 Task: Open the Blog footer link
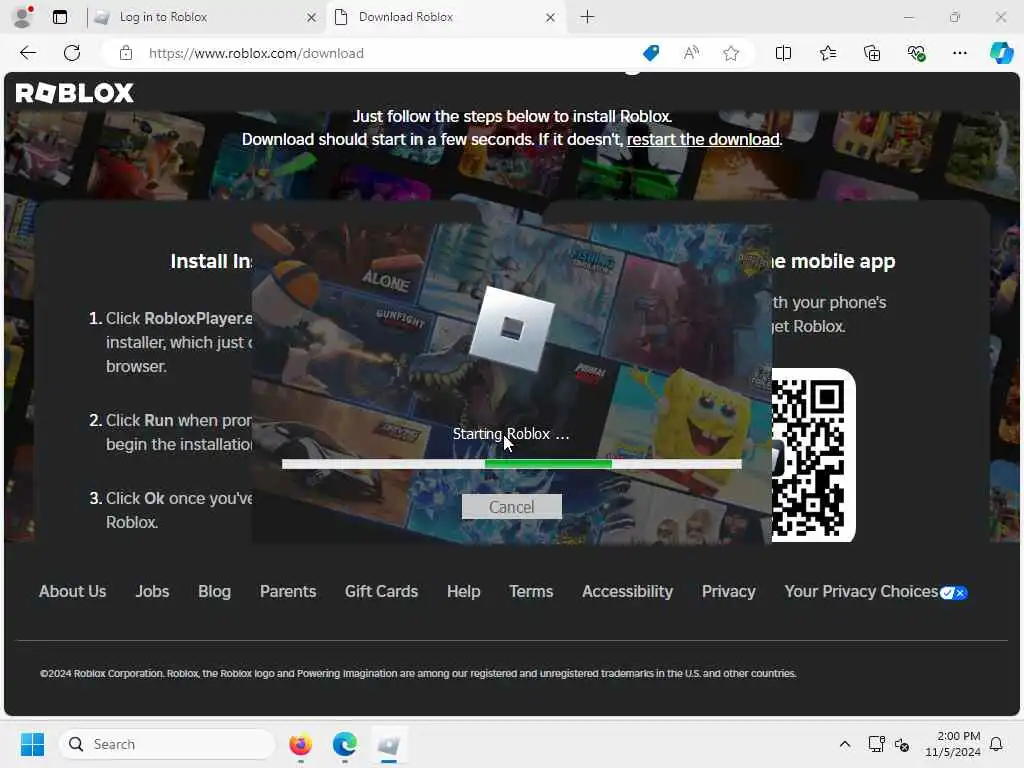coord(214,591)
